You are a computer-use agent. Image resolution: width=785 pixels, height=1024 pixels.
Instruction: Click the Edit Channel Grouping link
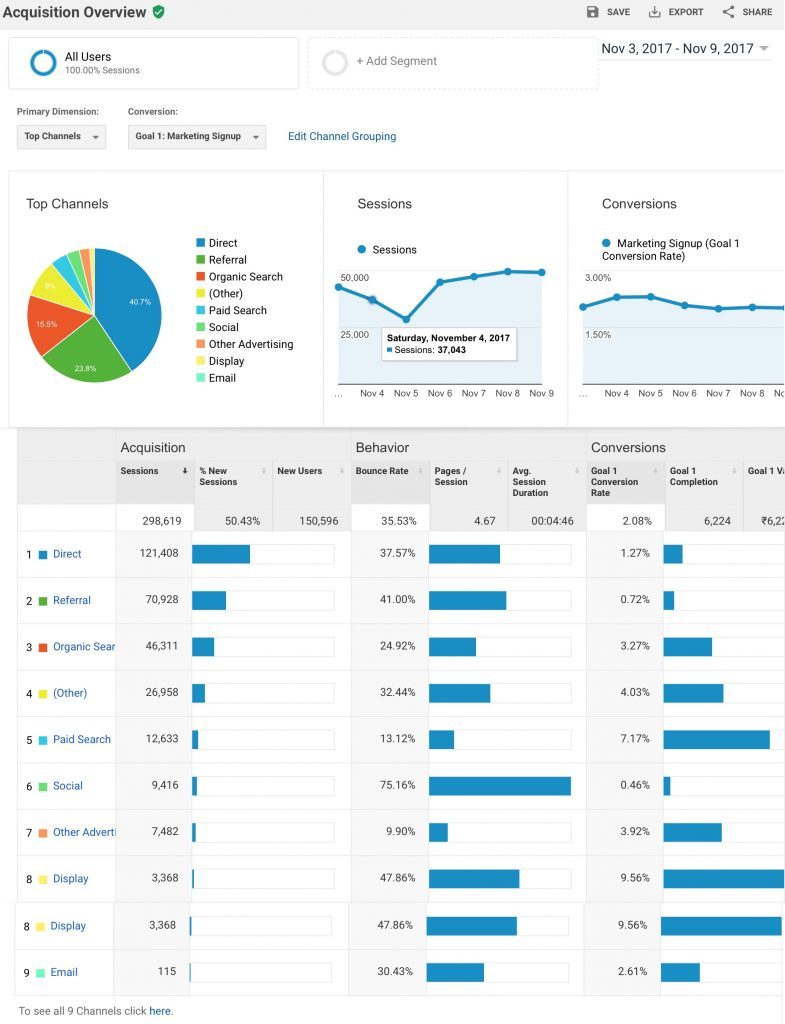342,136
